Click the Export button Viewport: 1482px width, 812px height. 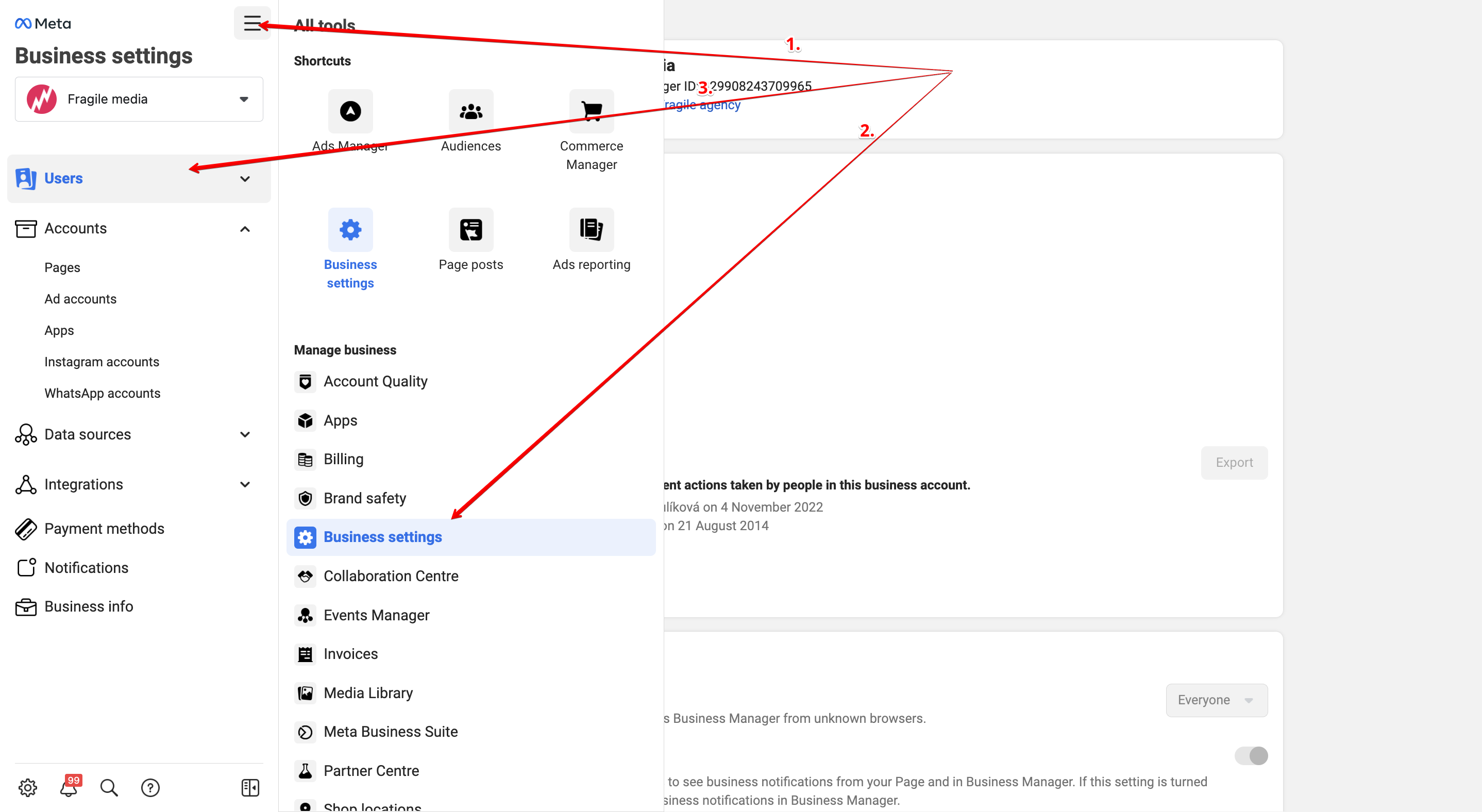[1234, 462]
